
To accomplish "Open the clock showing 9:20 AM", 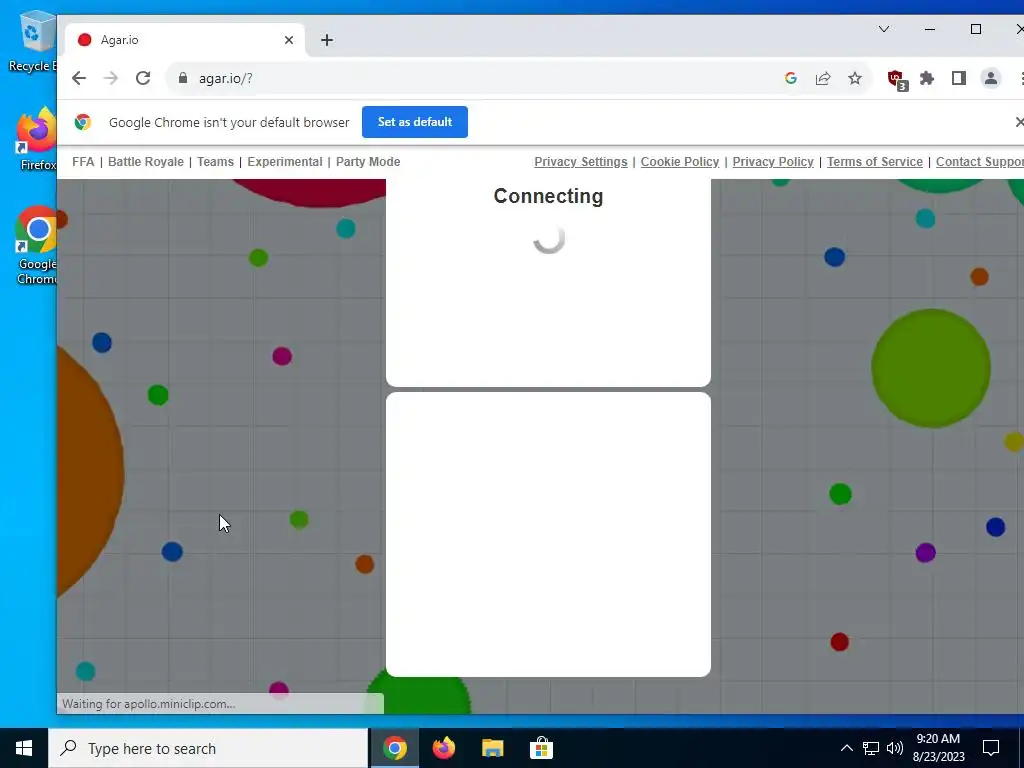I will click(x=938, y=748).
